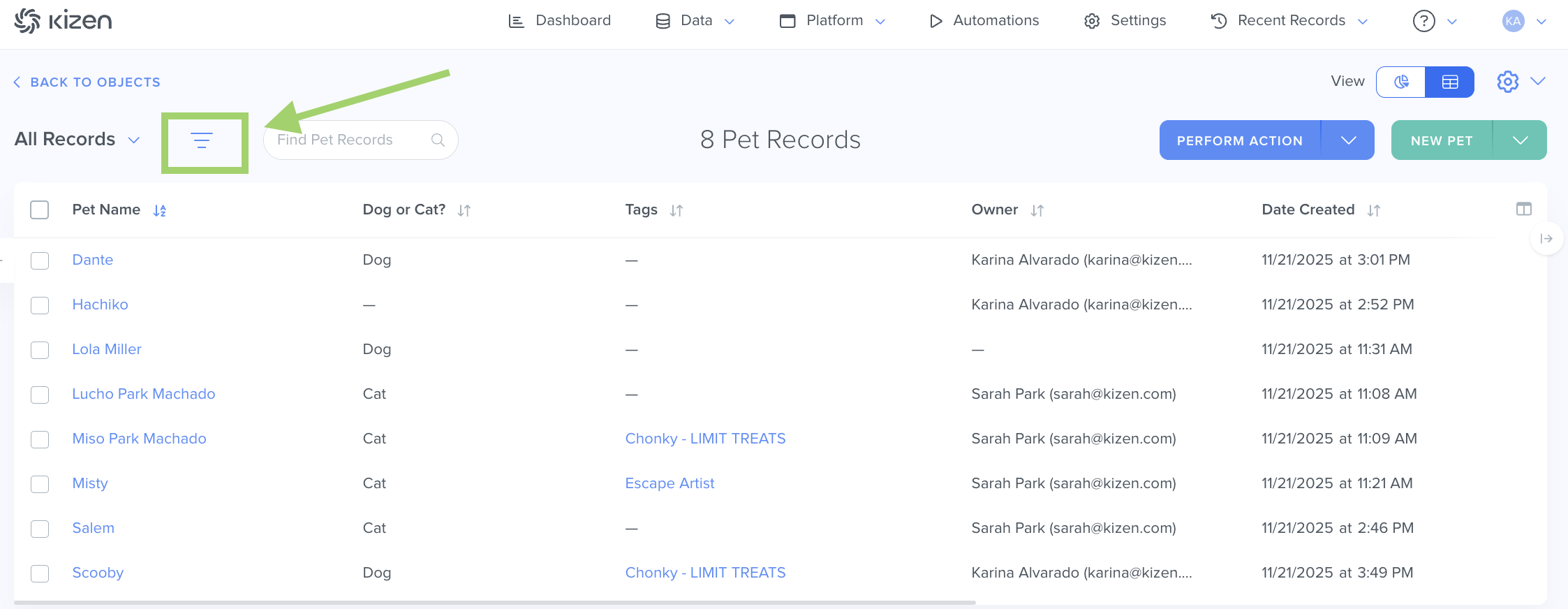Sort by Date Created column

click(x=1374, y=210)
